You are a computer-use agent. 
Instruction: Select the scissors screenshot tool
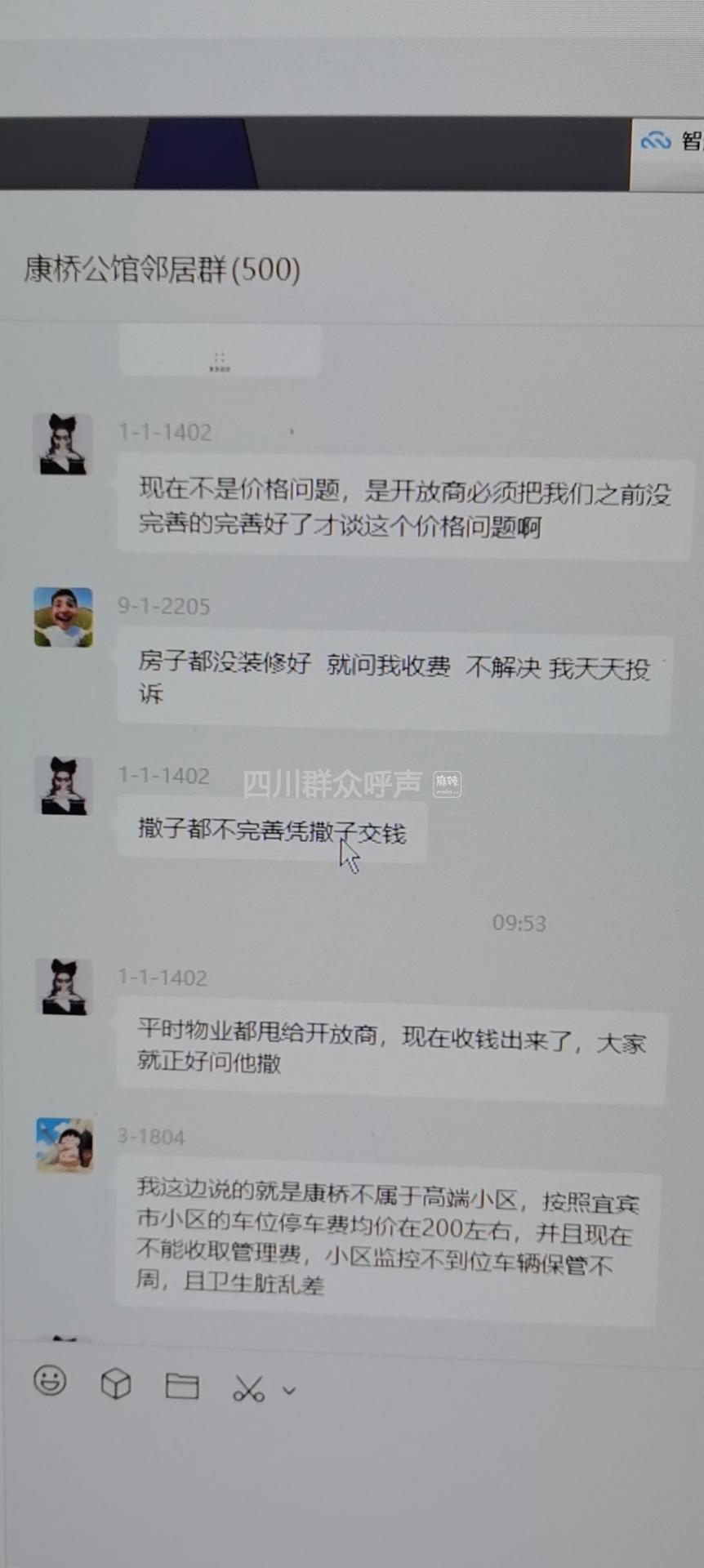248,1388
